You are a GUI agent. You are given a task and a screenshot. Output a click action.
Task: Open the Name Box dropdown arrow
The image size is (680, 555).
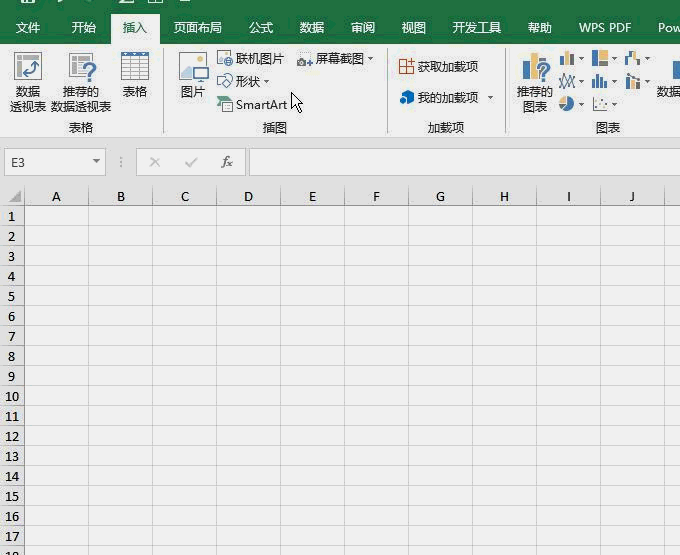[x=97, y=162]
